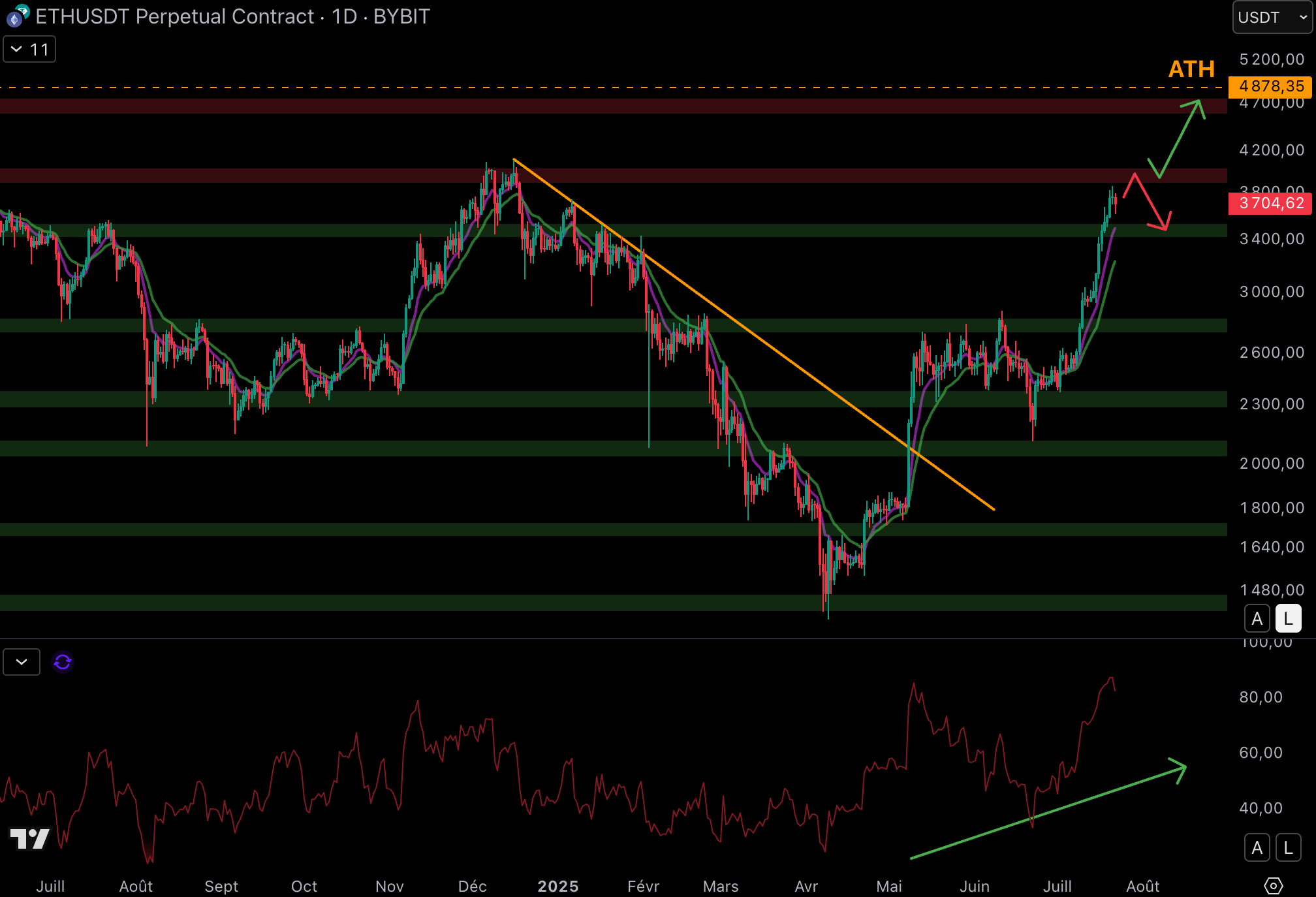Expand the 11 indicators legend
Image resolution: width=1316 pixels, height=897 pixels.
[x=29, y=50]
